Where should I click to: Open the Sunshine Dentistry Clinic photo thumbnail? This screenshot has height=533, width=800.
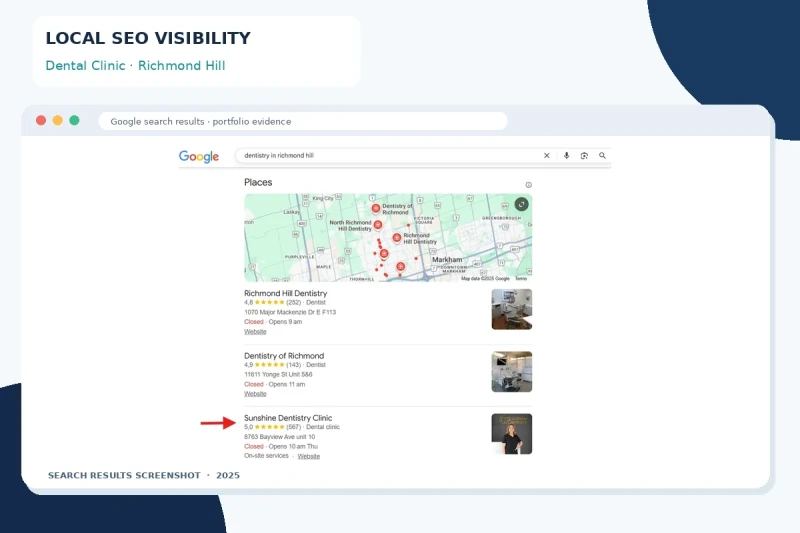click(512, 434)
